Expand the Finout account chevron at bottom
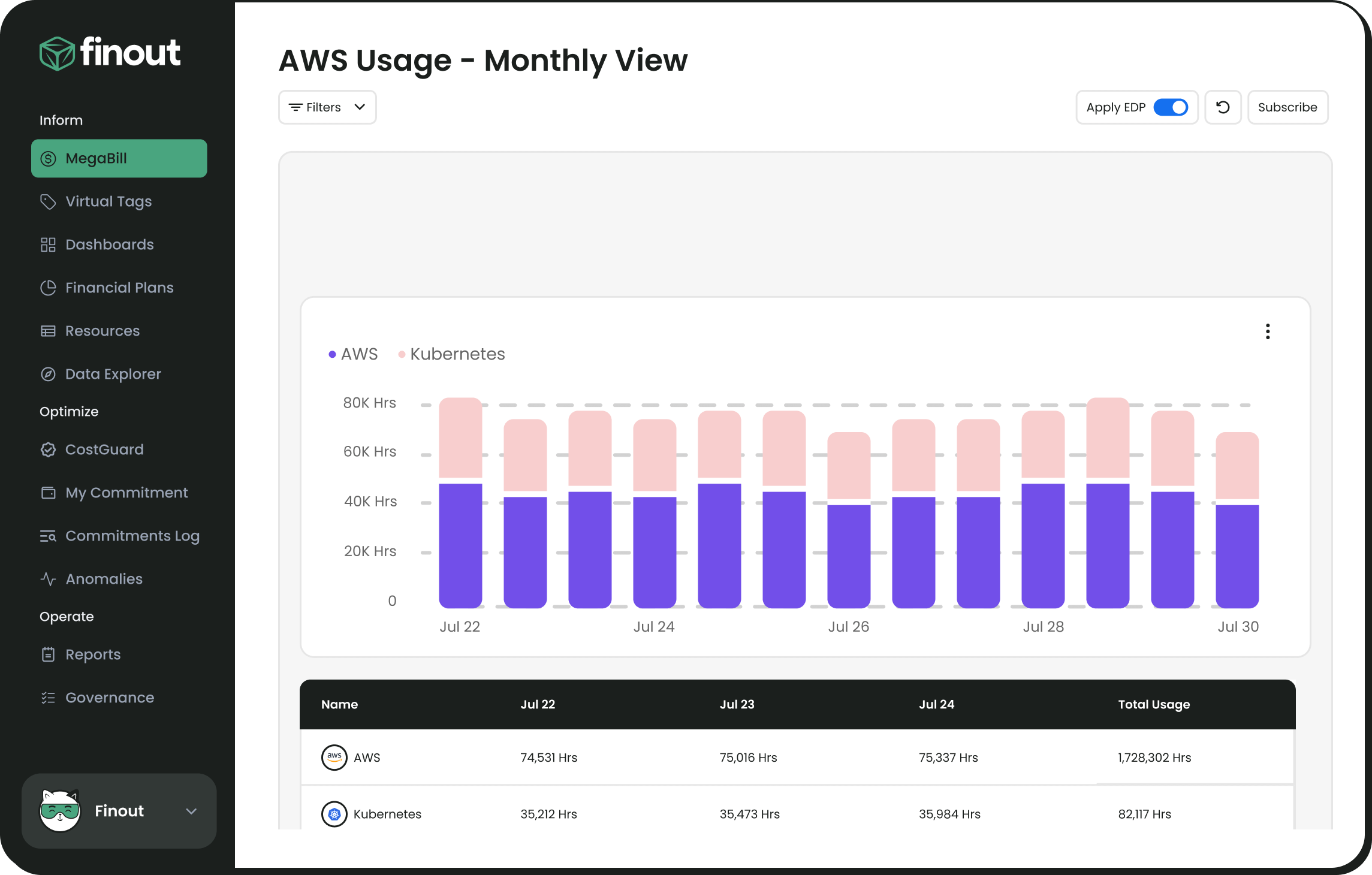 pyautogui.click(x=192, y=811)
